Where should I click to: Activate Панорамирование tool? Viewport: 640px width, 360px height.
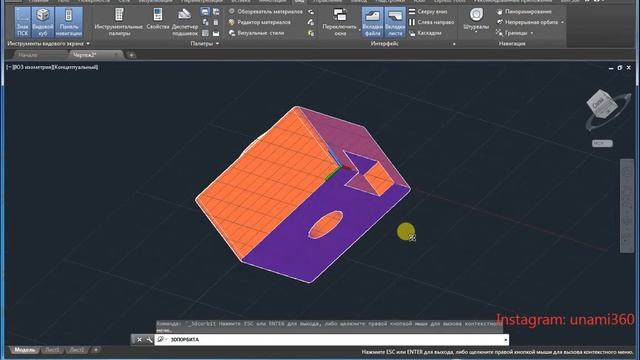click(x=523, y=12)
